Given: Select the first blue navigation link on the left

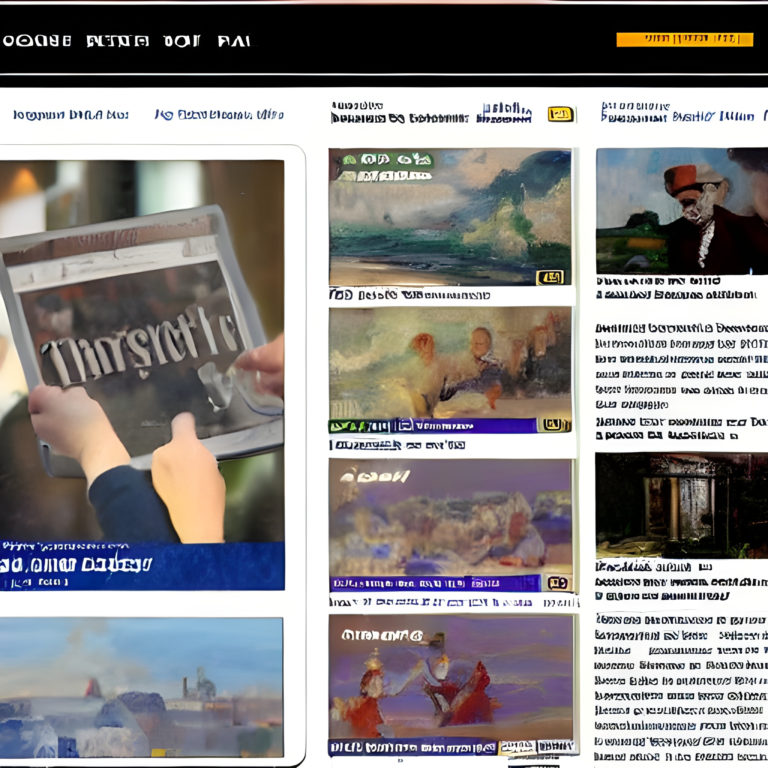Looking at the screenshot, I should tap(71, 115).
